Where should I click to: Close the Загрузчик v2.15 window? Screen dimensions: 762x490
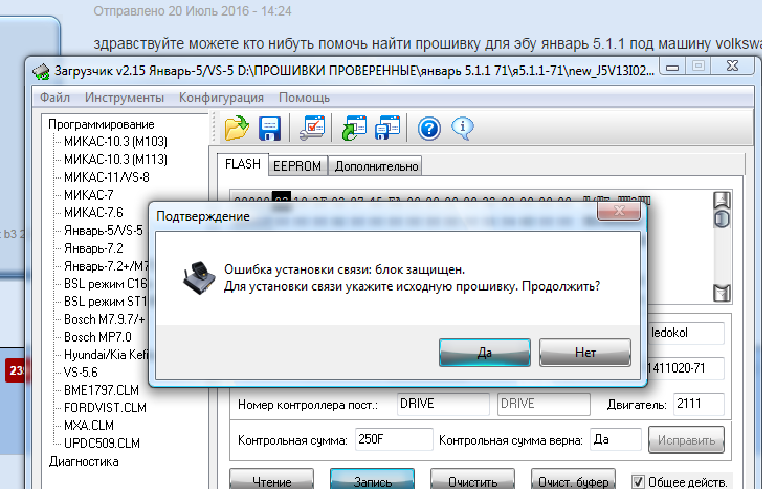pyautogui.click(x=732, y=66)
